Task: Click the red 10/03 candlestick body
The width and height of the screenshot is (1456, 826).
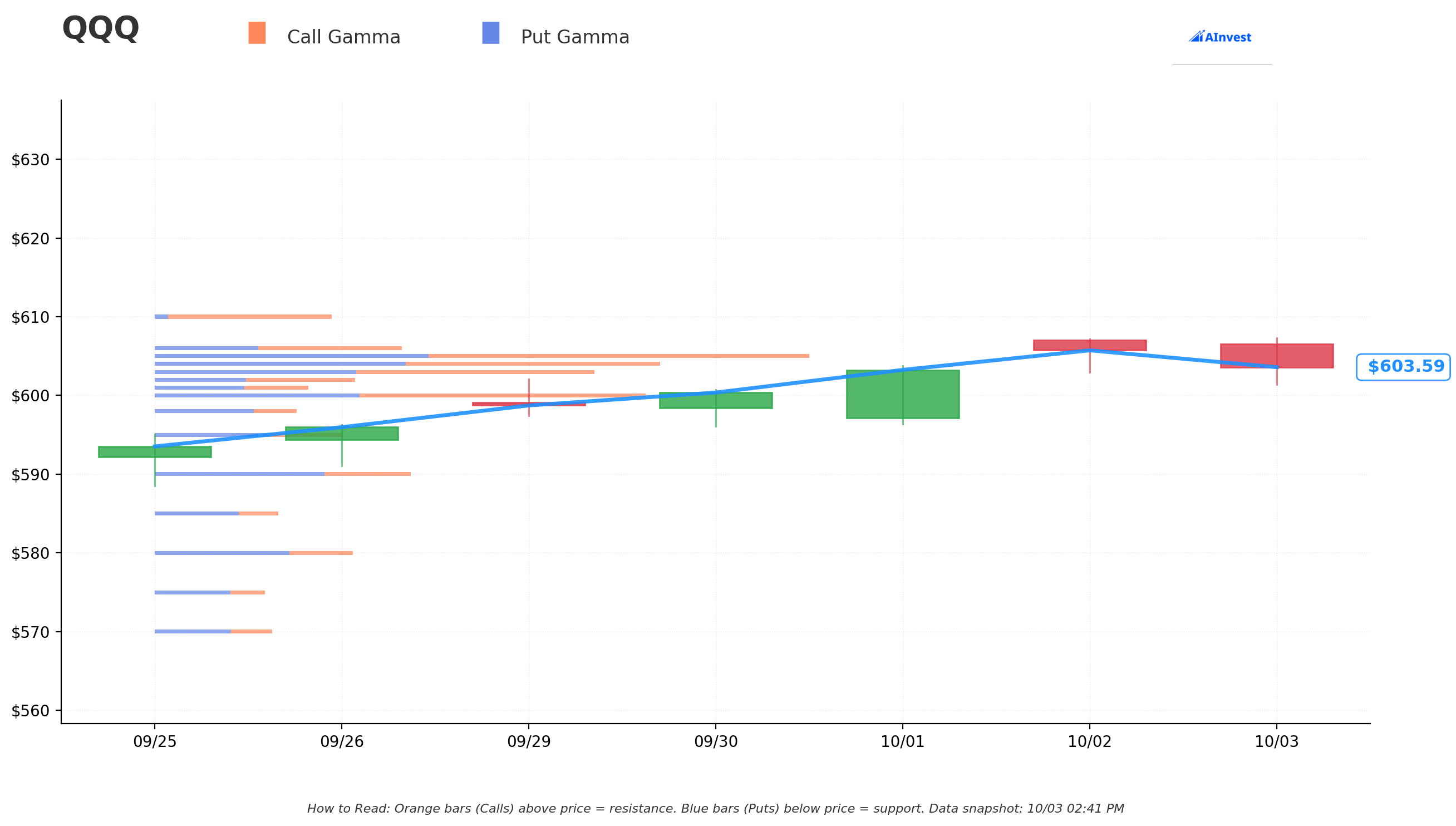Action: pos(1277,356)
